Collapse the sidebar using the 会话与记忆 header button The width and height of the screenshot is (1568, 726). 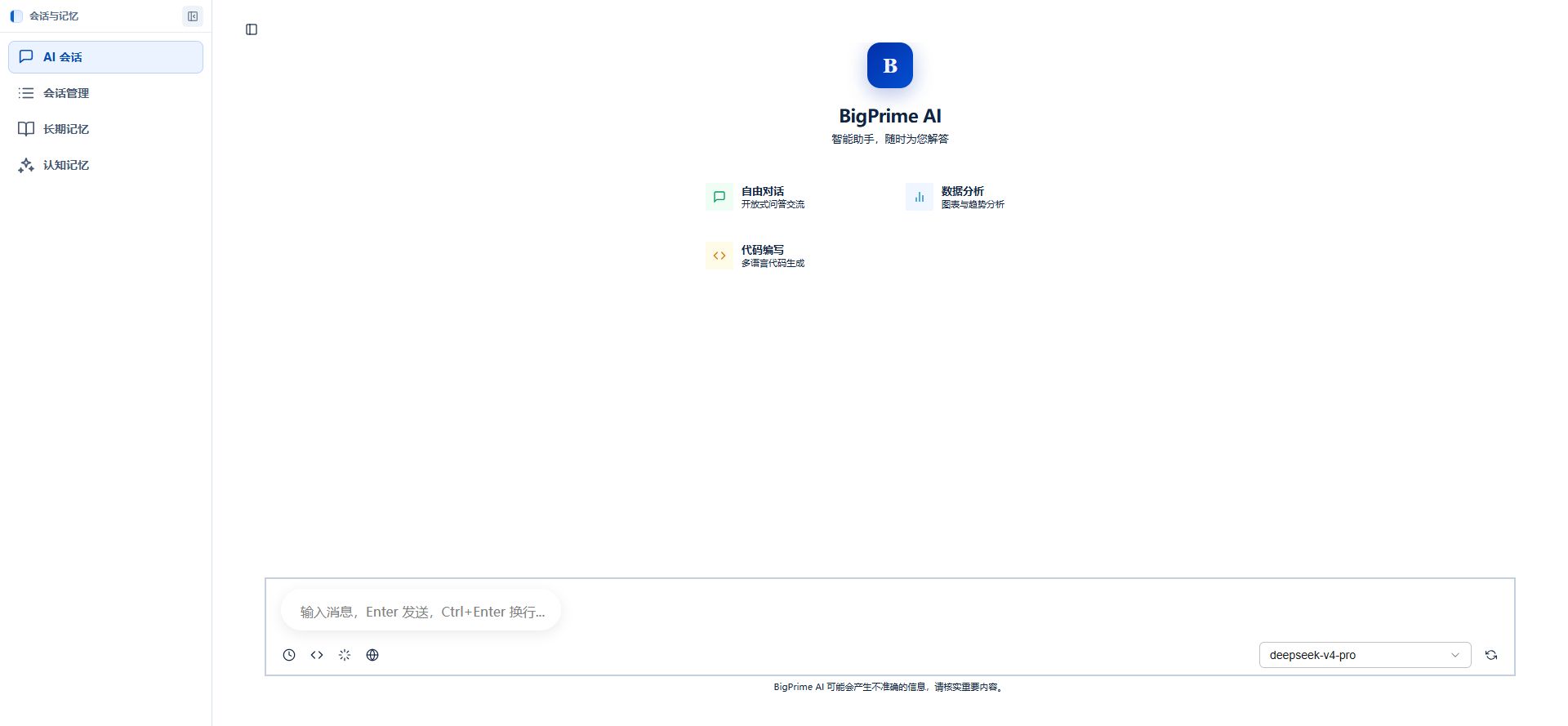point(193,16)
